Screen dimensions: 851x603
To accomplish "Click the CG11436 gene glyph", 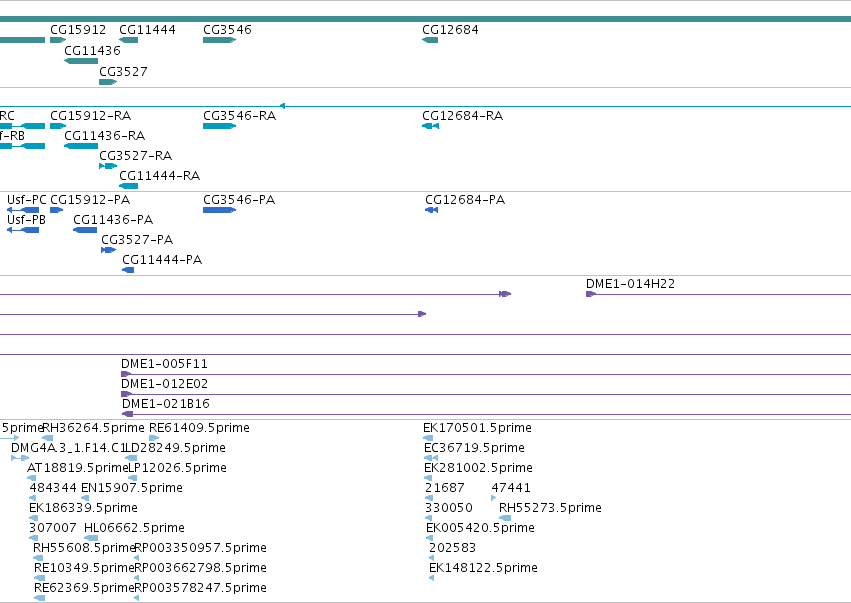I will click(x=81, y=61).
